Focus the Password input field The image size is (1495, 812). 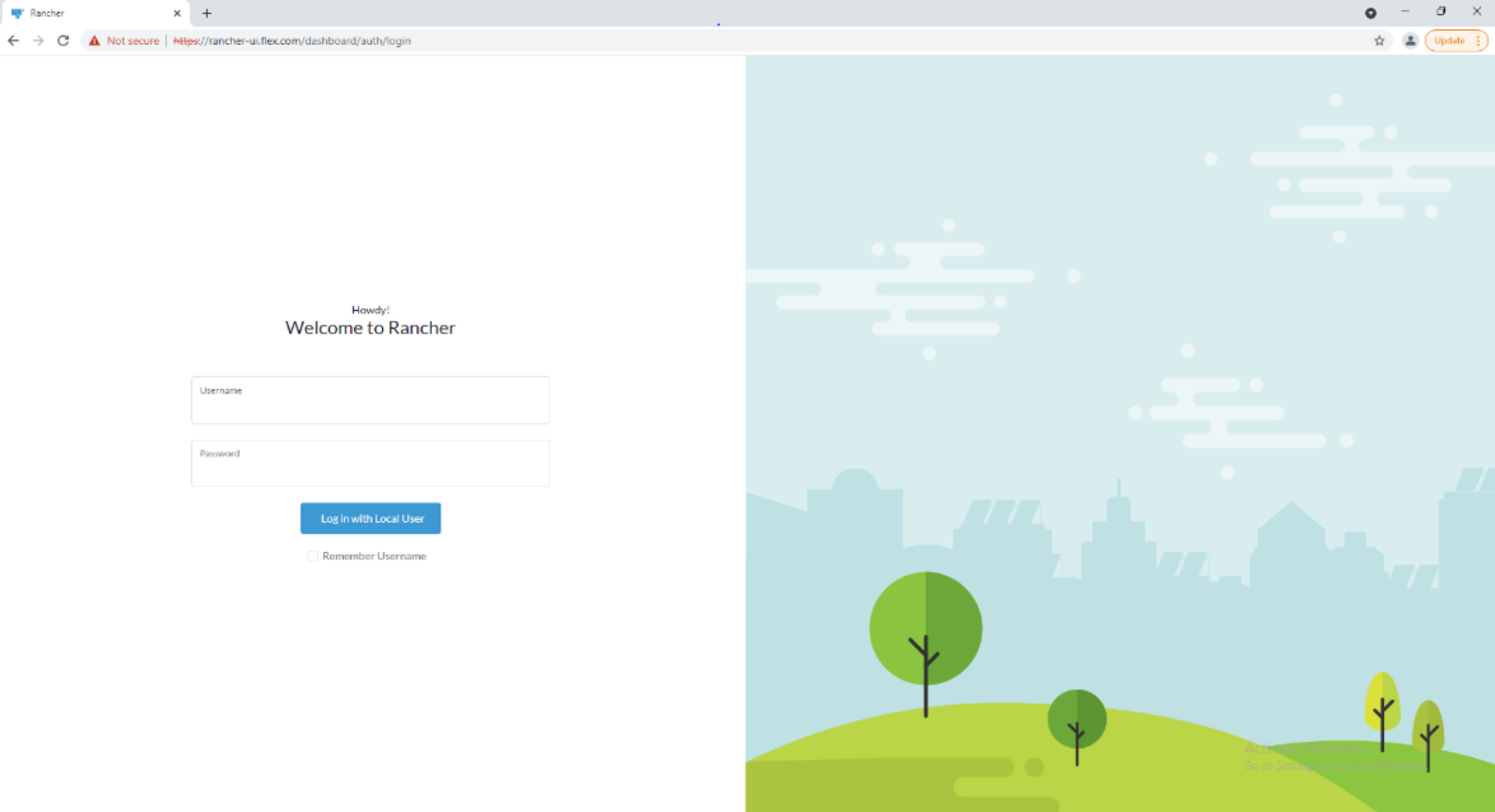click(370, 463)
